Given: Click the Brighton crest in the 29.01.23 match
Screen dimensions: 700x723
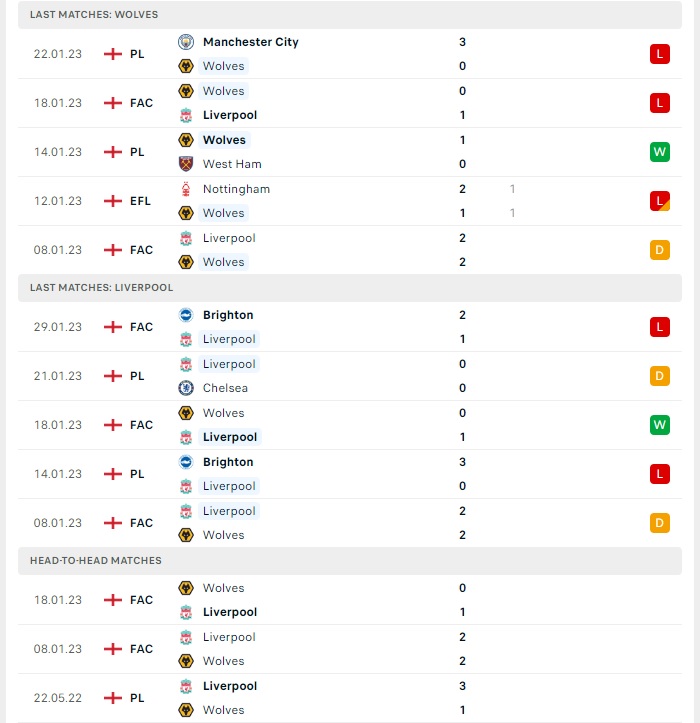Looking at the screenshot, I should click(x=186, y=315).
